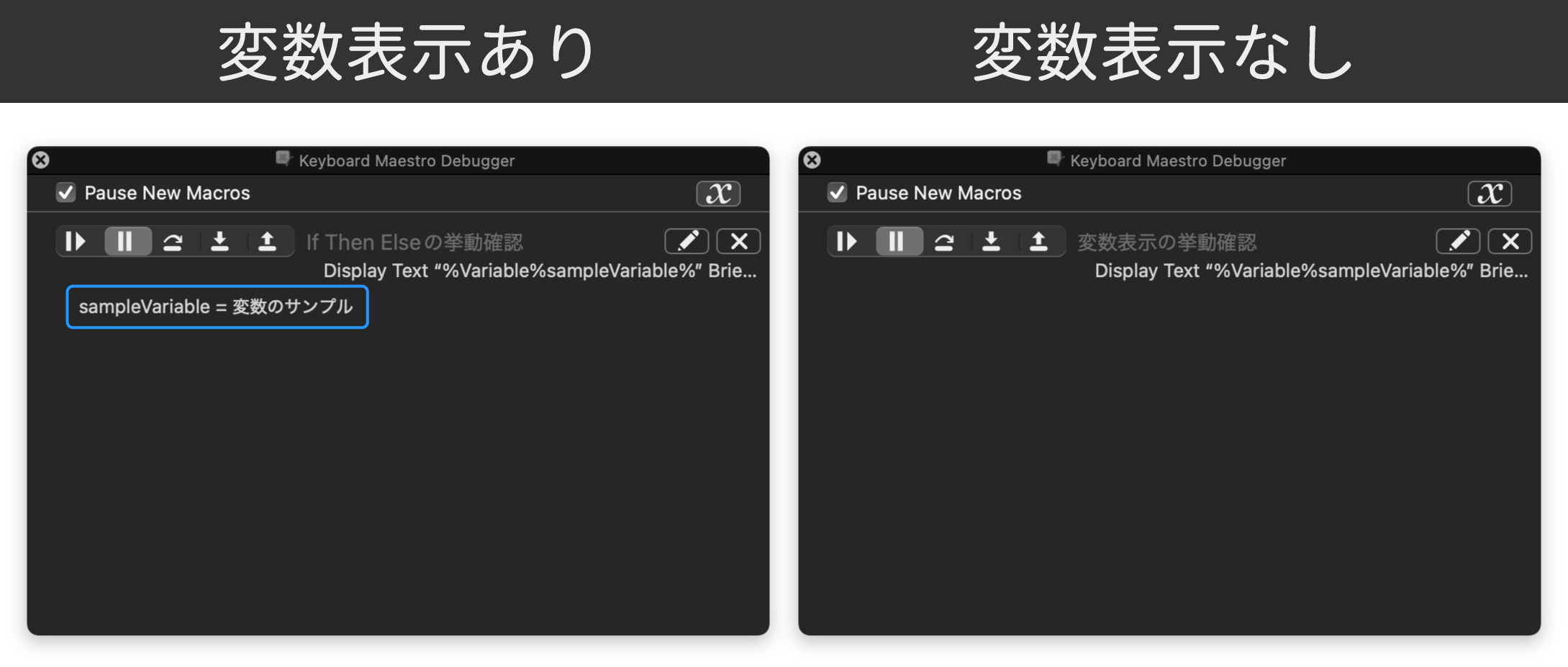
Task: Uncheck Pause New Macros in right debugger
Action: tap(837, 193)
